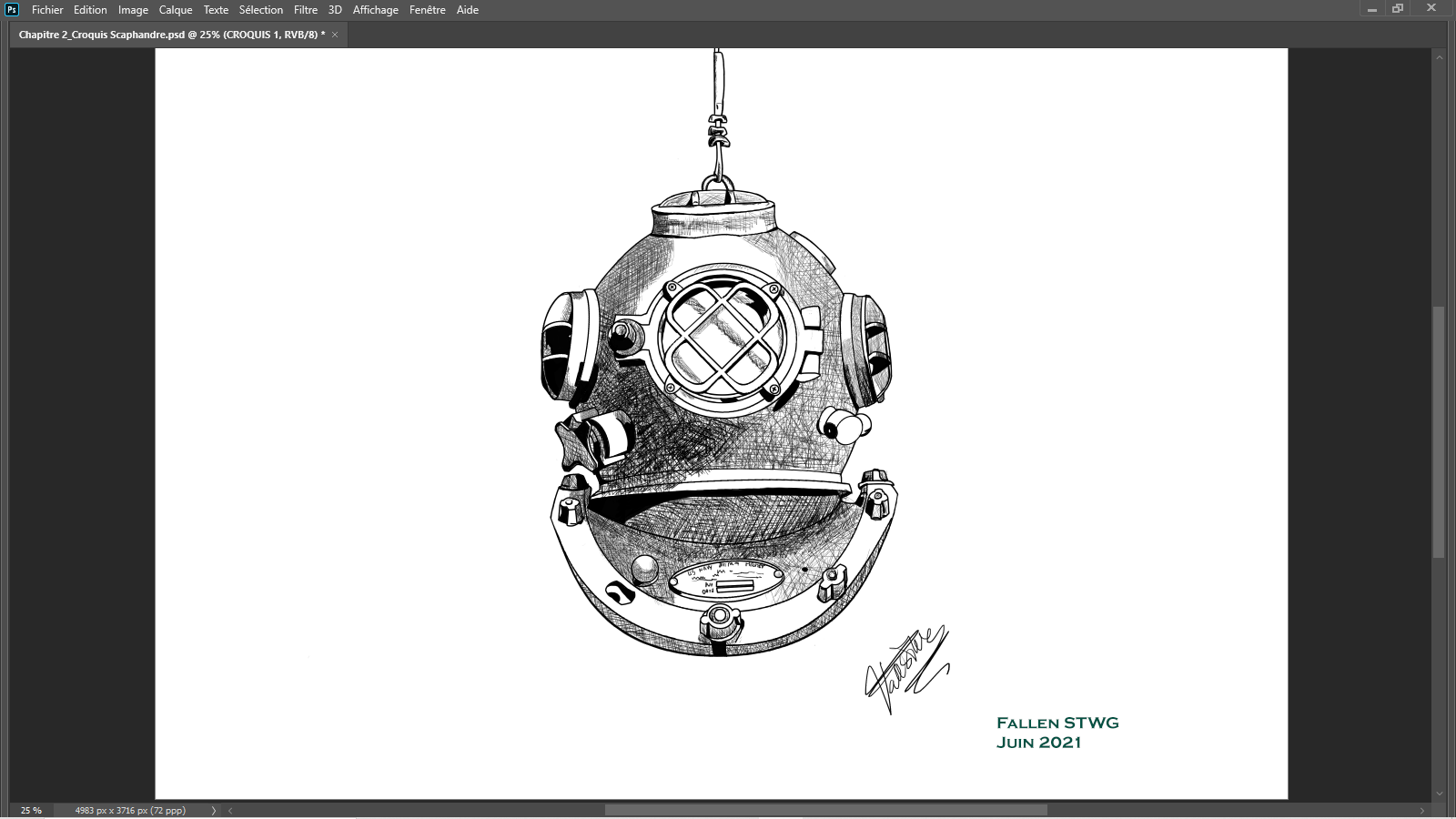This screenshot has width=1456, height=819.
Task: Open the Texte menu
Action: (216, 10)
